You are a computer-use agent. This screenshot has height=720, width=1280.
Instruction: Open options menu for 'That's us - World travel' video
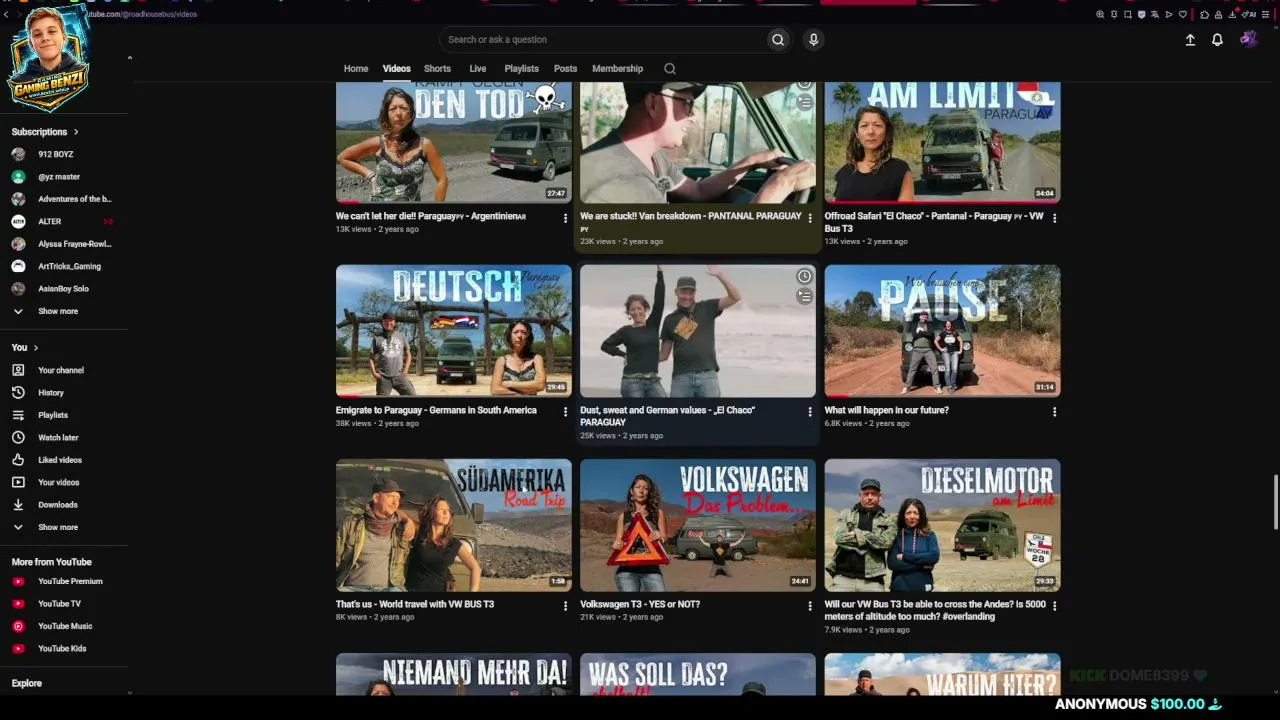pyautogui.click(x=565, y=606)
